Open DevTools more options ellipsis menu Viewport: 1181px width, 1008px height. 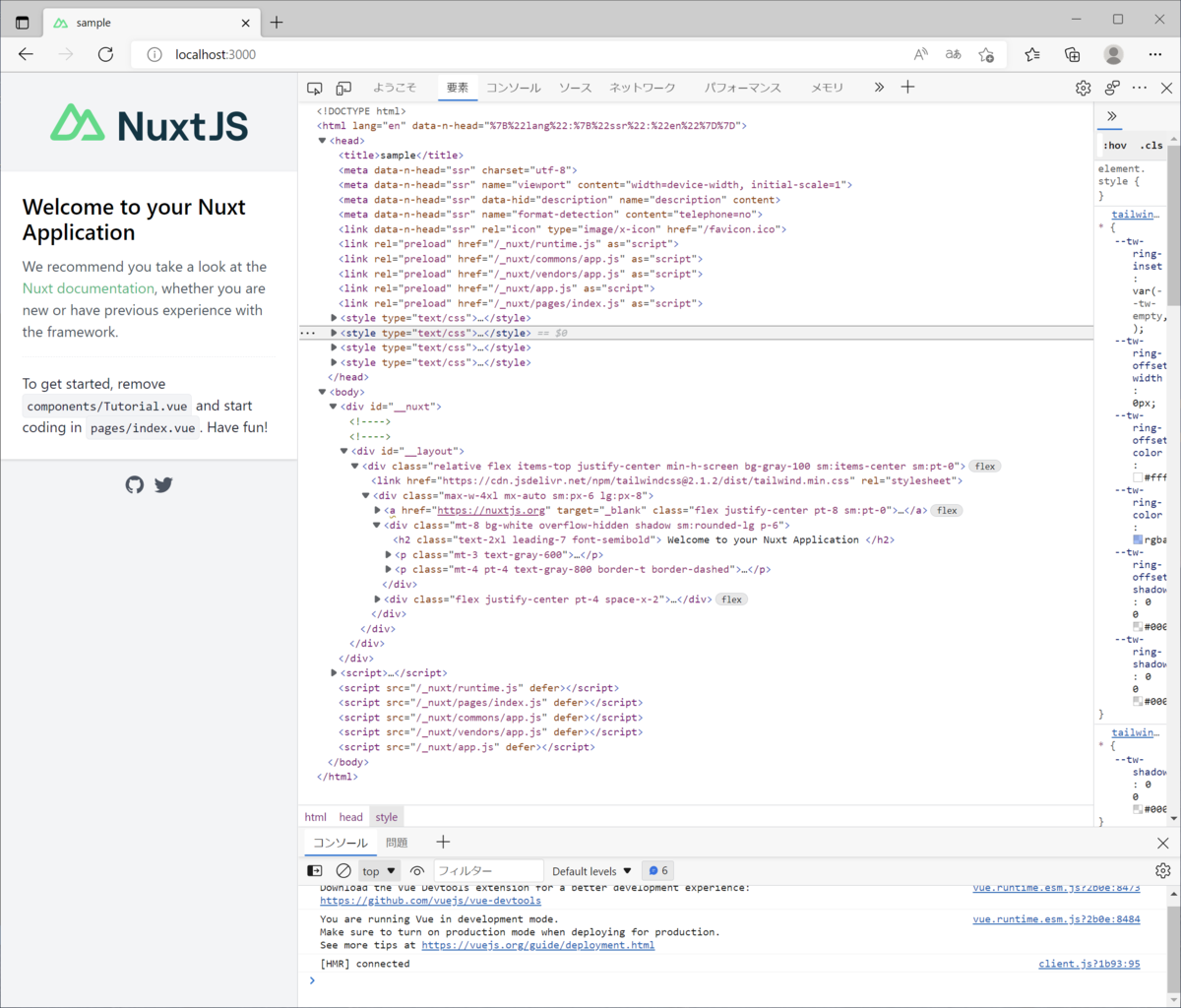pos(1140,88)
